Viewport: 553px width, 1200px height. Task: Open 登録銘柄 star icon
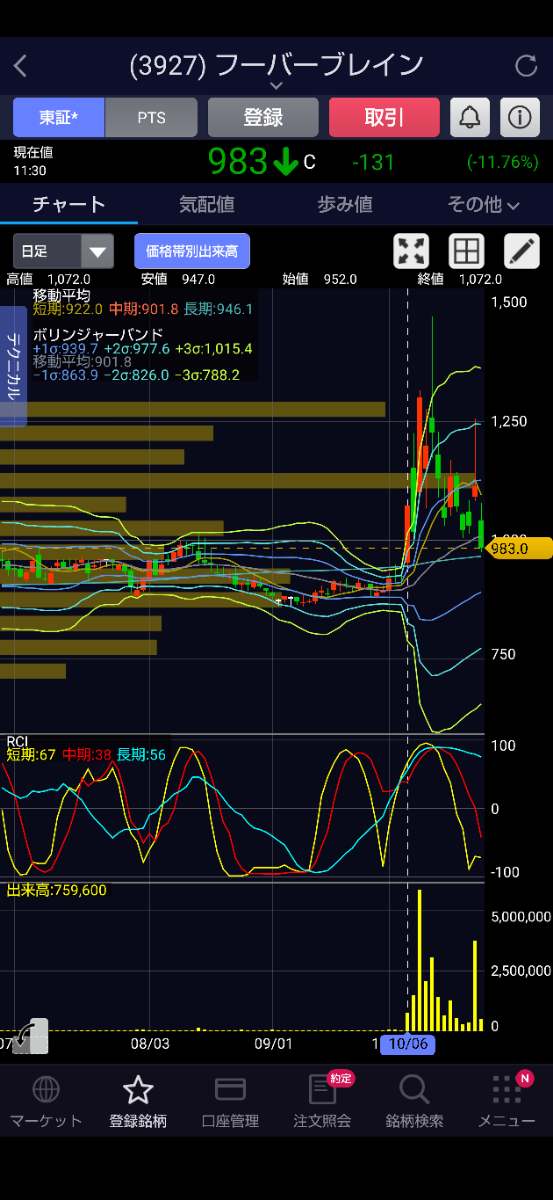click(x=137, y=1089)
